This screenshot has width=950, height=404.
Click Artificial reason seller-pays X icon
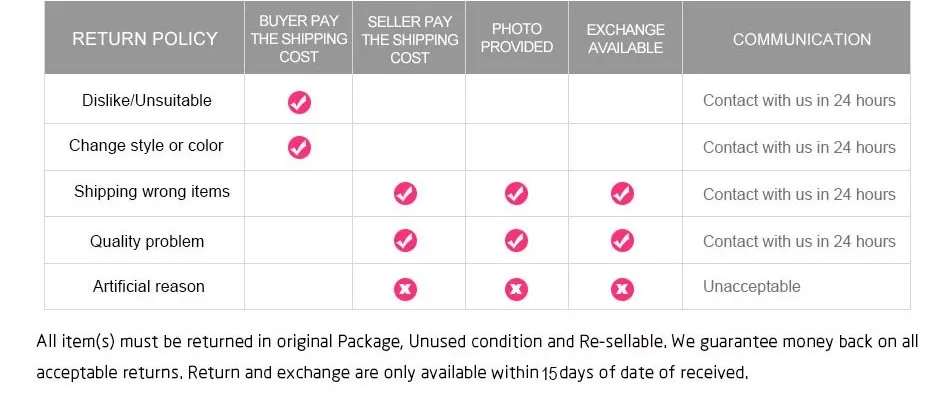[x=405, y=289]
